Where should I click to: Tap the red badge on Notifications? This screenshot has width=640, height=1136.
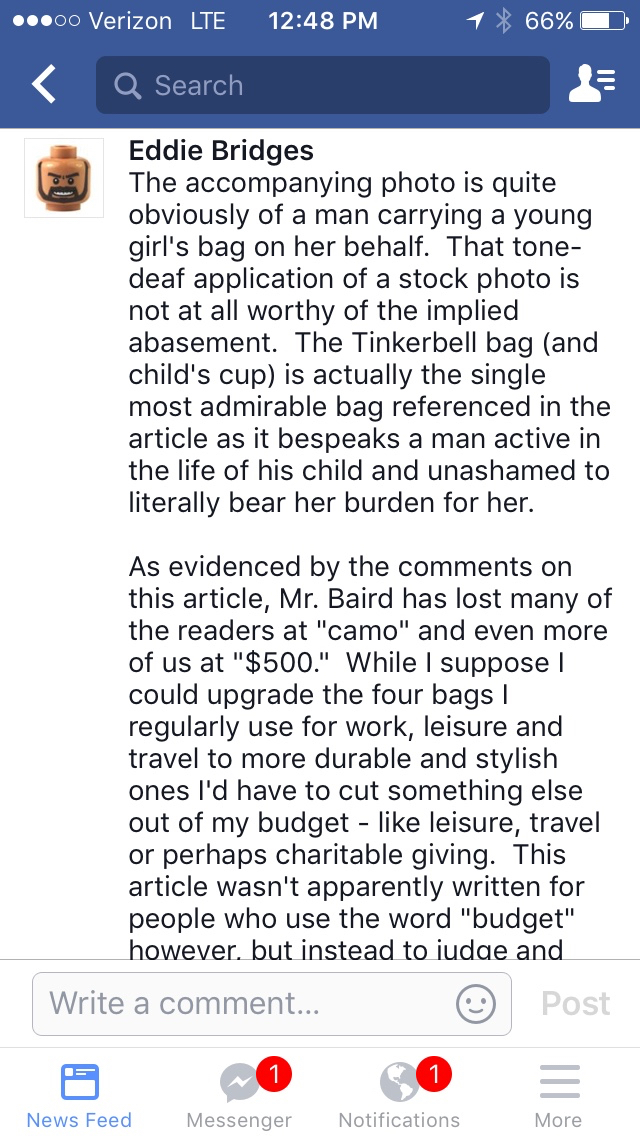(433, 1075)
